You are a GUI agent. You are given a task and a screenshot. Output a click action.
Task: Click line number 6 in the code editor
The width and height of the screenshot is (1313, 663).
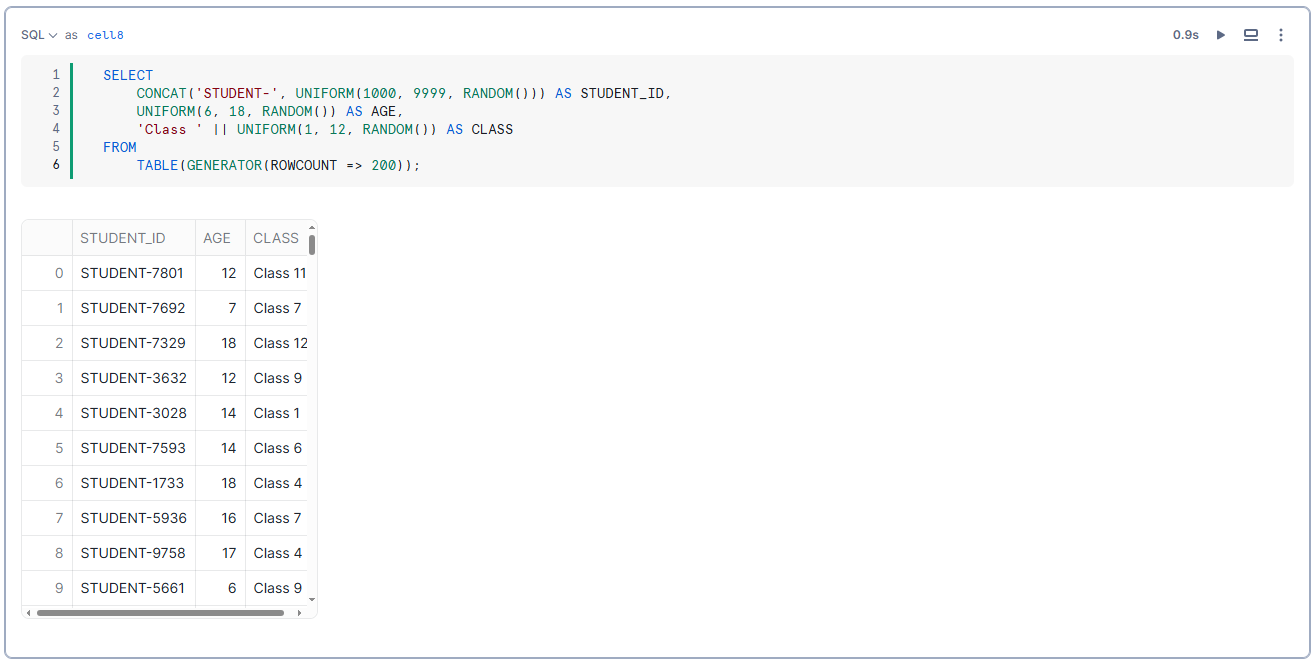point(55,164)
